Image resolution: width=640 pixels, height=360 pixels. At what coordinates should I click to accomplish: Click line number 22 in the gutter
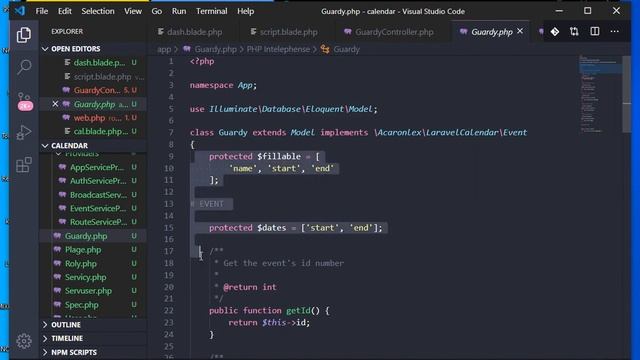click(169, 311)
